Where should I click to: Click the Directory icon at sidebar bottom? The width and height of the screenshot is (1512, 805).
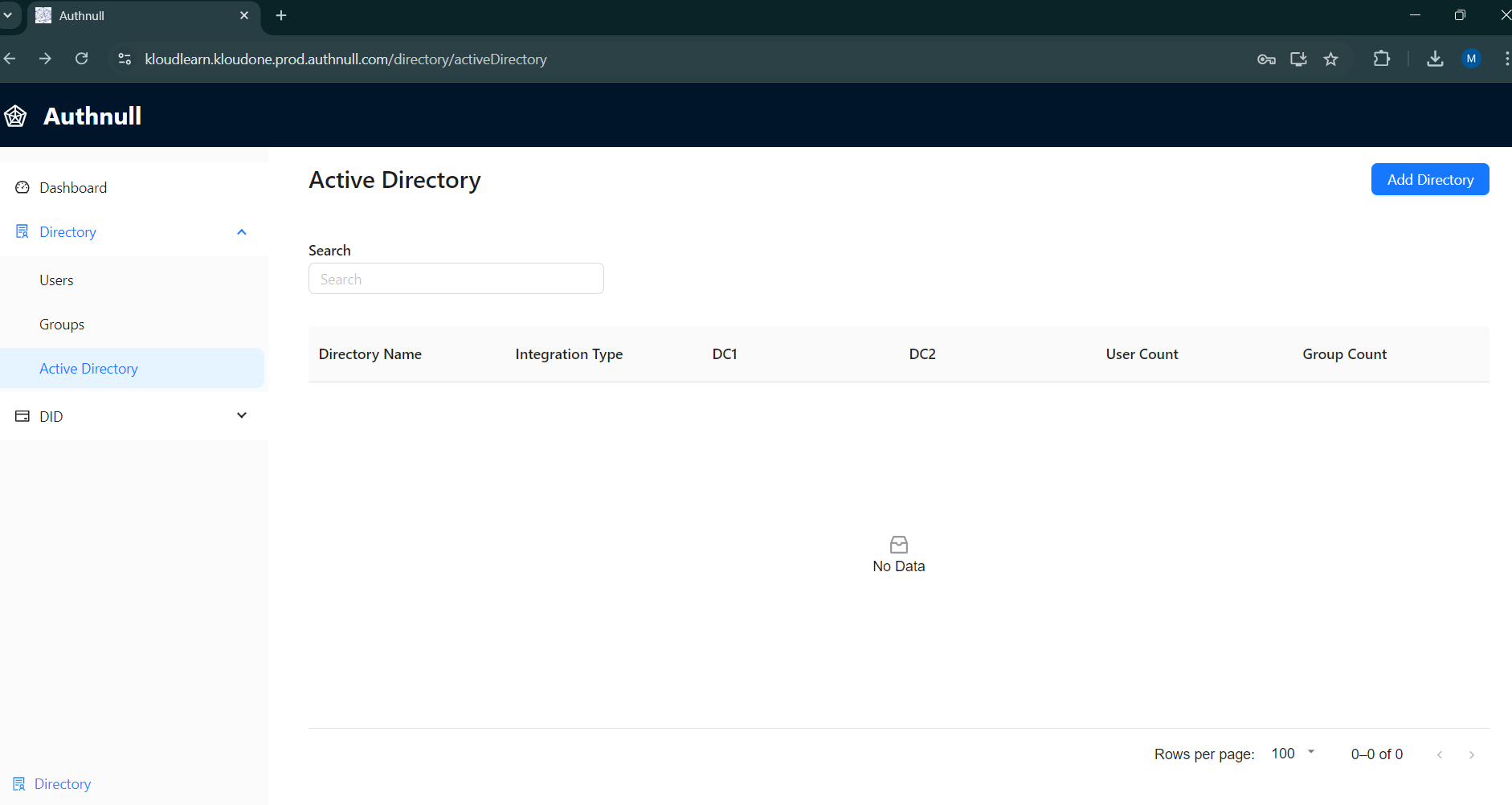point(18,783)
